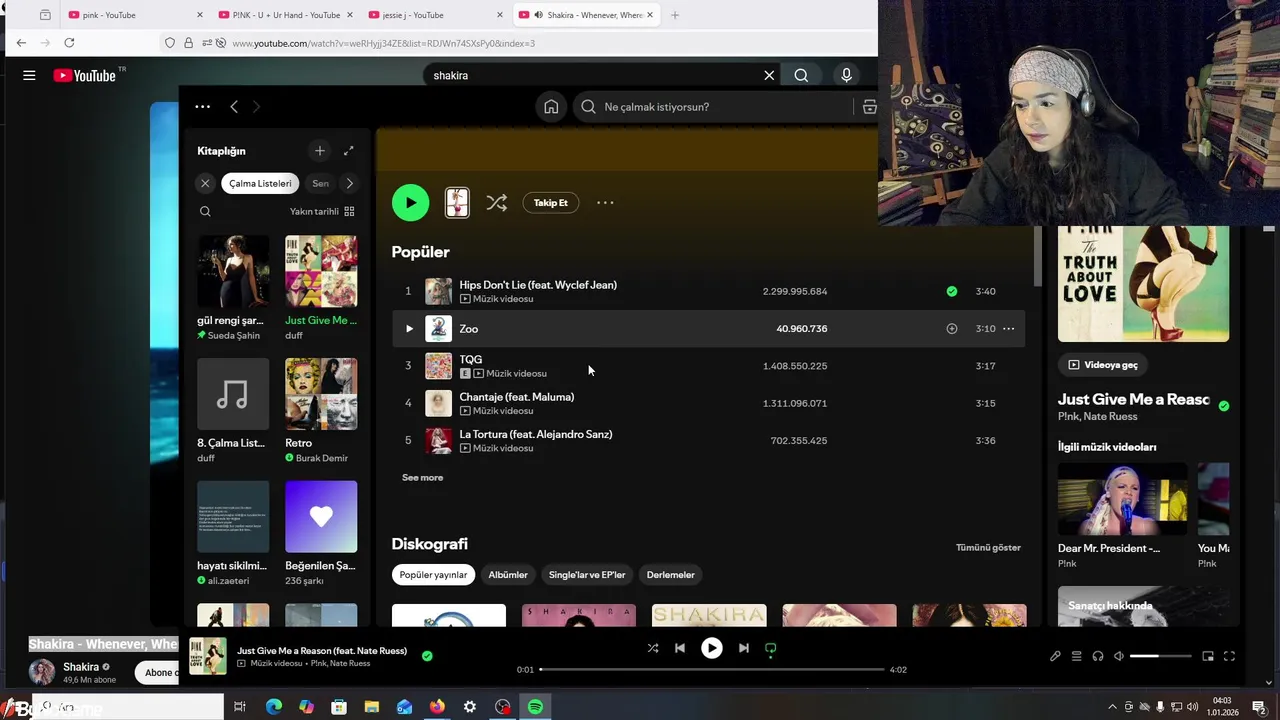
Task: Open Firefox from the Windows taskbar
Action: [x=437, y=707]
